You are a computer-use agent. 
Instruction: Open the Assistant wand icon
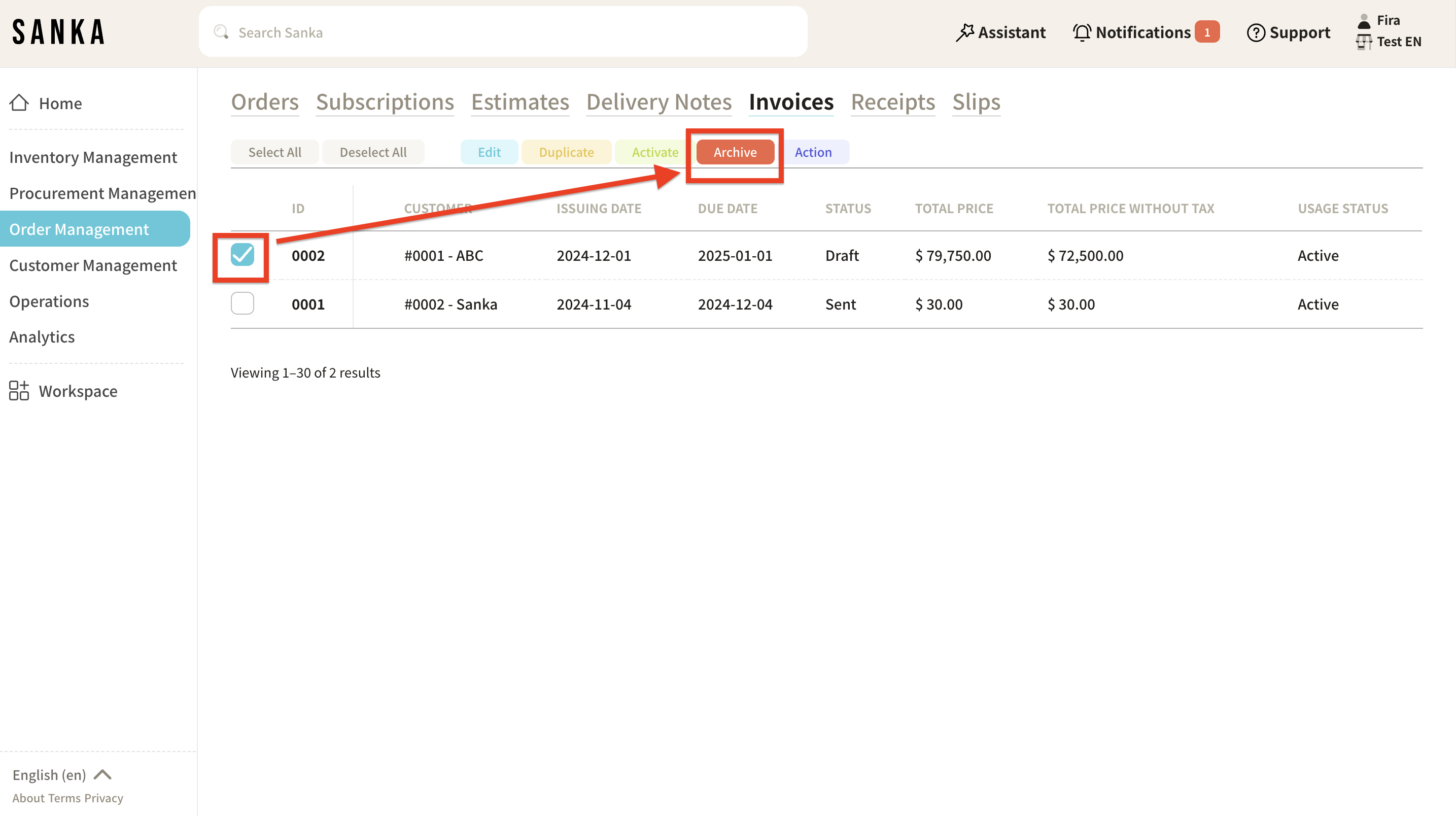coord(965,32)
